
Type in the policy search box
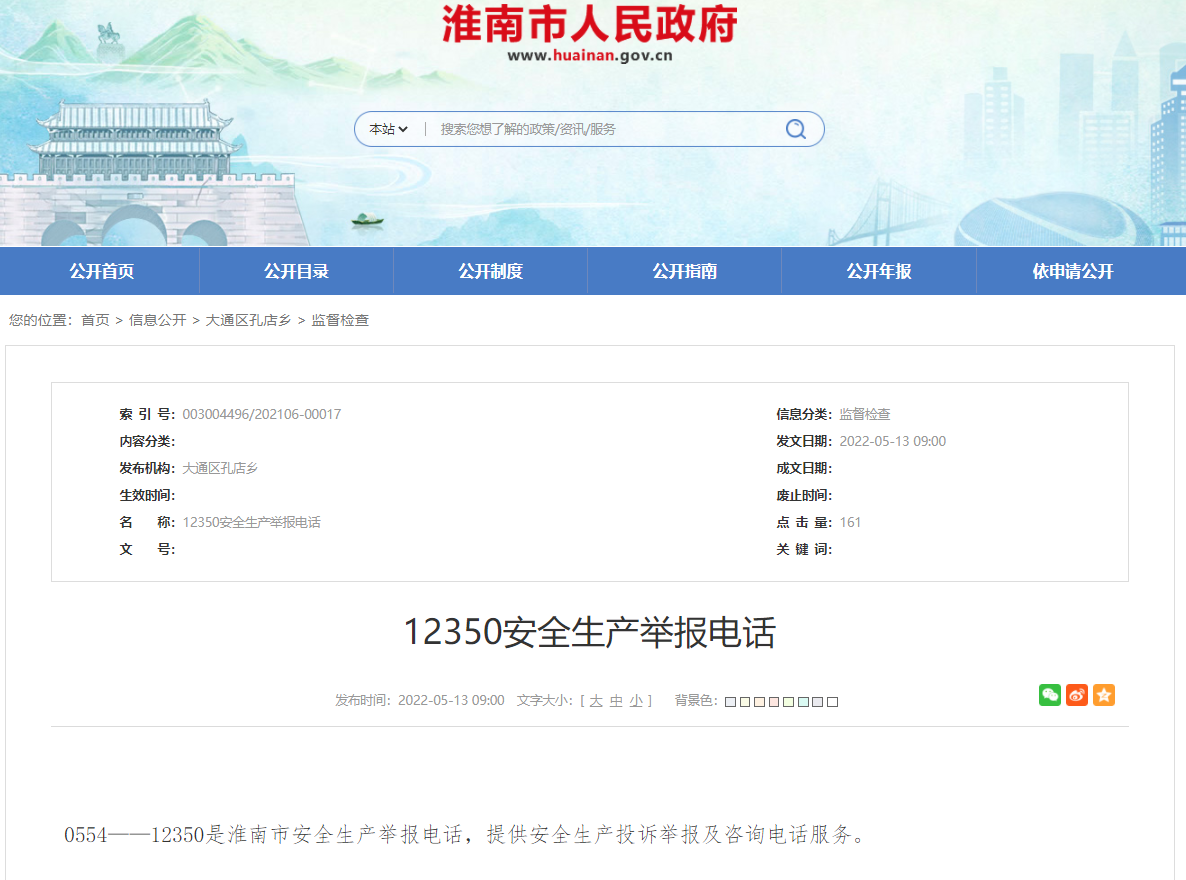tap(600, 129)
